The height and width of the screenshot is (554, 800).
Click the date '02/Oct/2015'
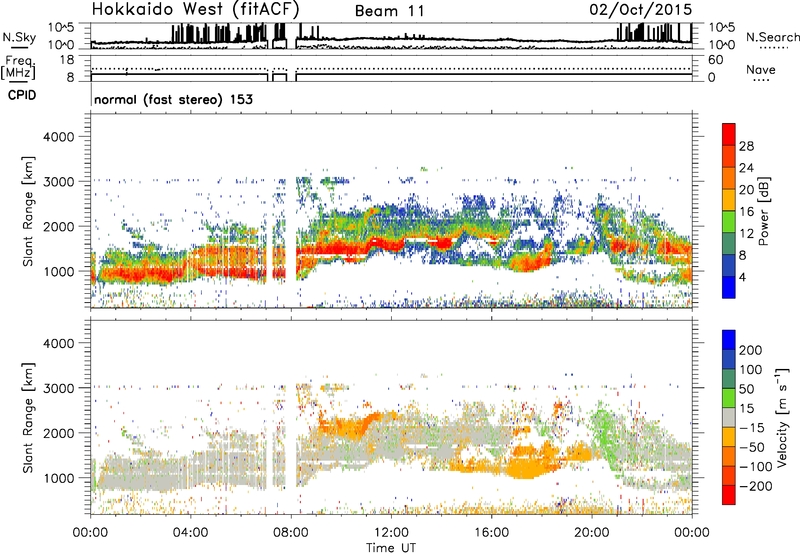pos(641,10)
